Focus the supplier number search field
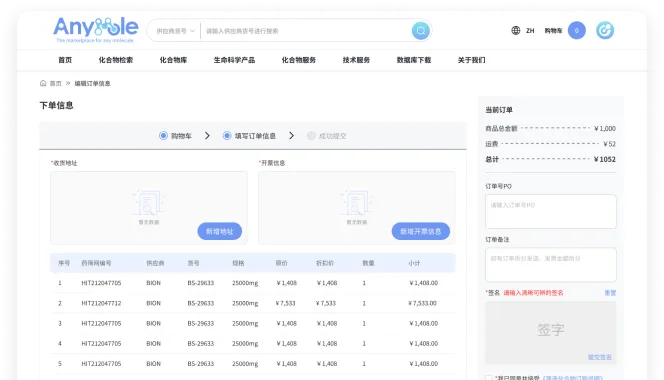The image size is (664, 380). 305,31
